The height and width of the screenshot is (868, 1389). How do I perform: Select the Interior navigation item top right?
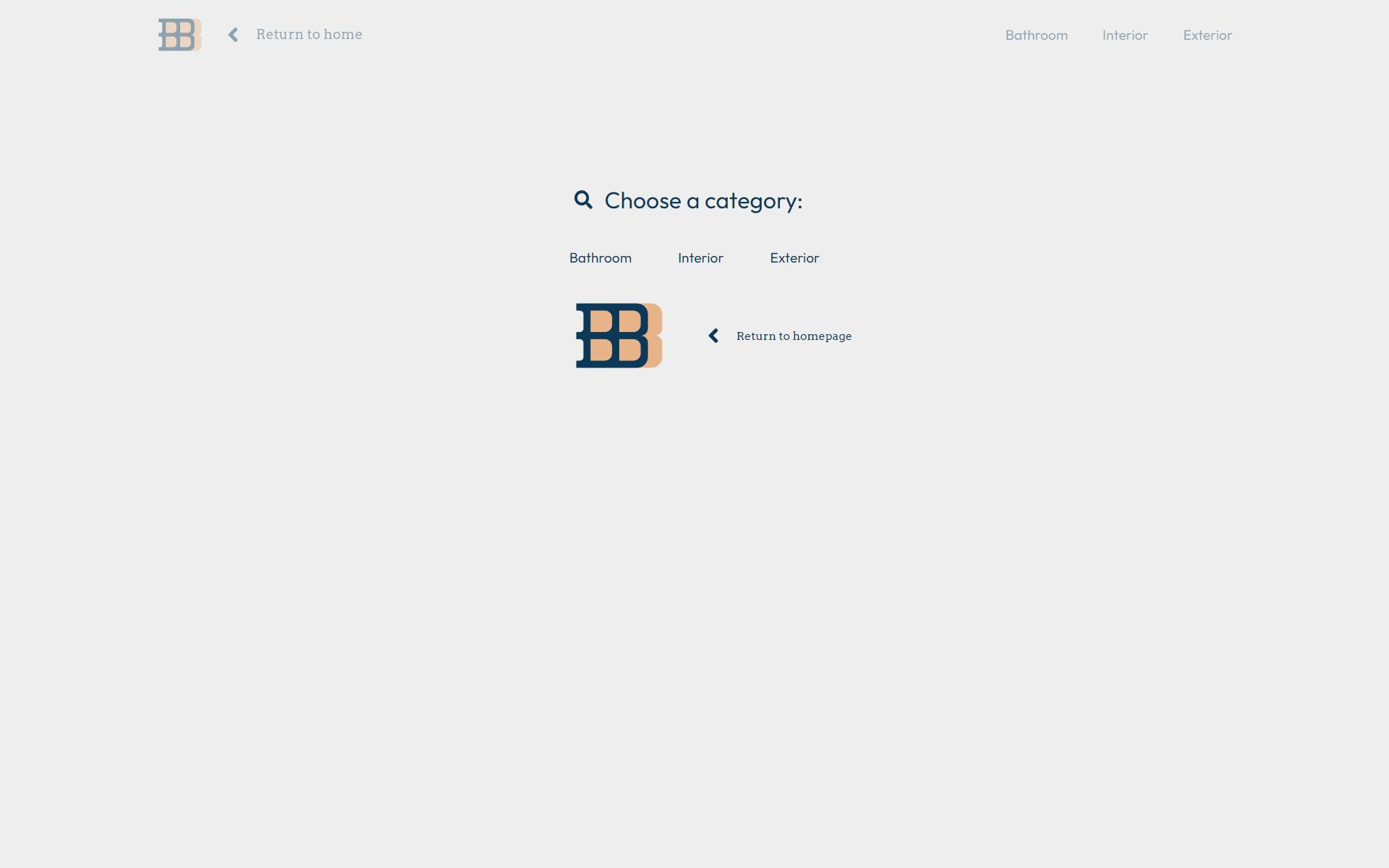click(x=1125, y=34)
